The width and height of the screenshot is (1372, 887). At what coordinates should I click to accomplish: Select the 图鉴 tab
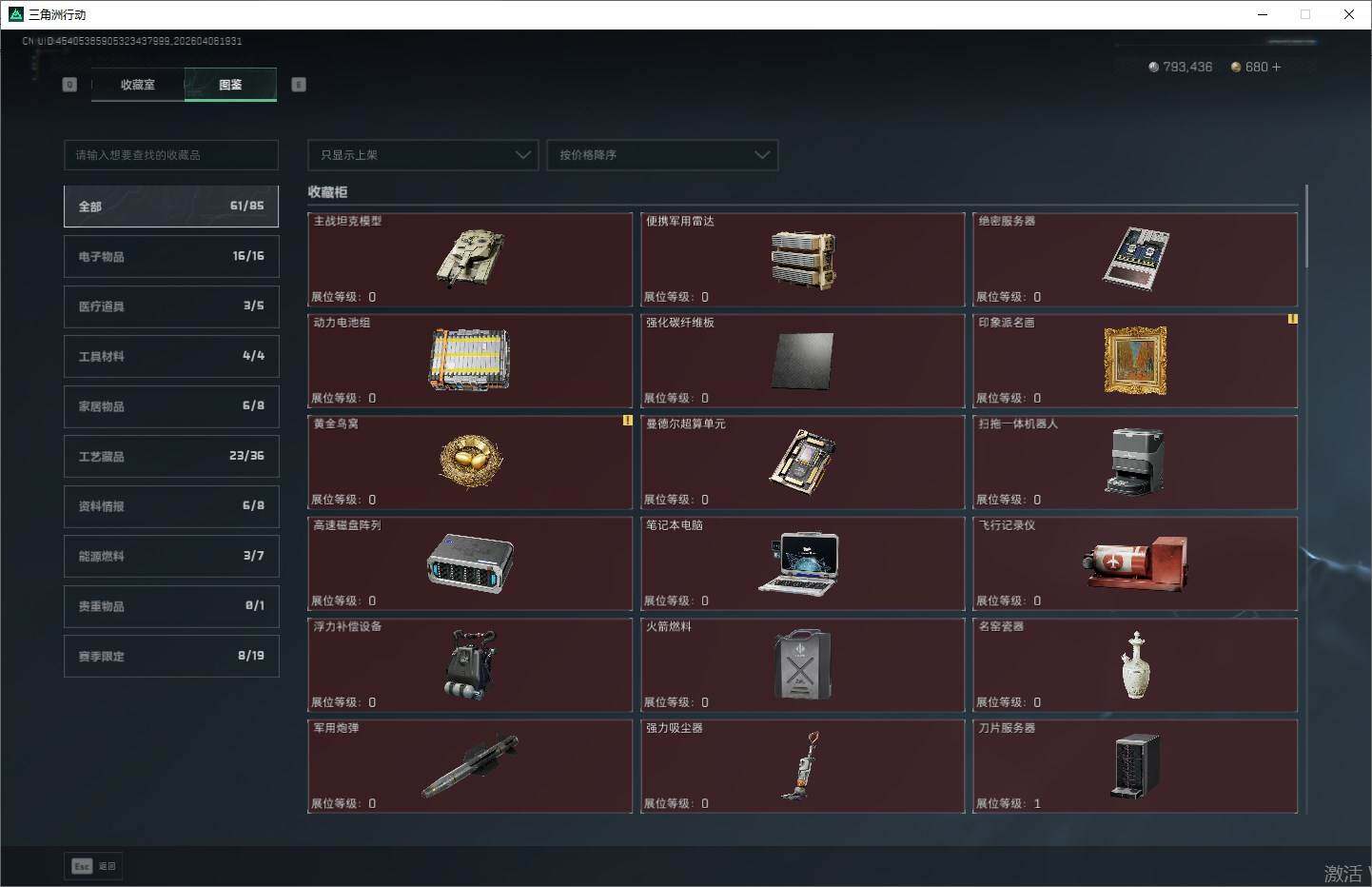click(230, 85)
